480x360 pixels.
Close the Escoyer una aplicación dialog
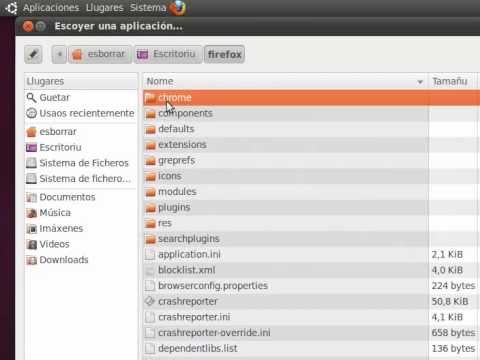28,26
